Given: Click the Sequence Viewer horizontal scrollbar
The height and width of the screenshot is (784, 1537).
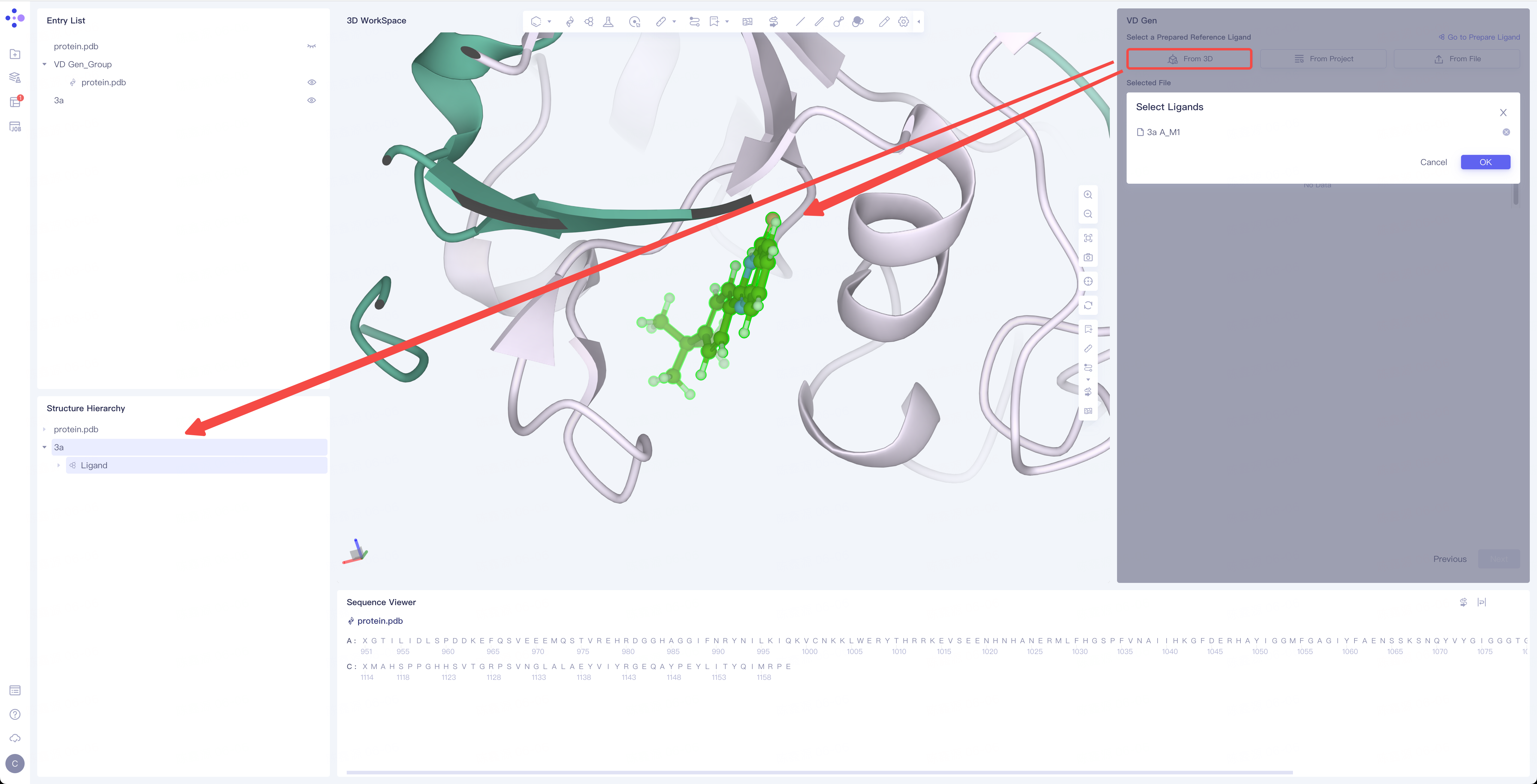Looking at the screenshot, I should coord(819,772).
